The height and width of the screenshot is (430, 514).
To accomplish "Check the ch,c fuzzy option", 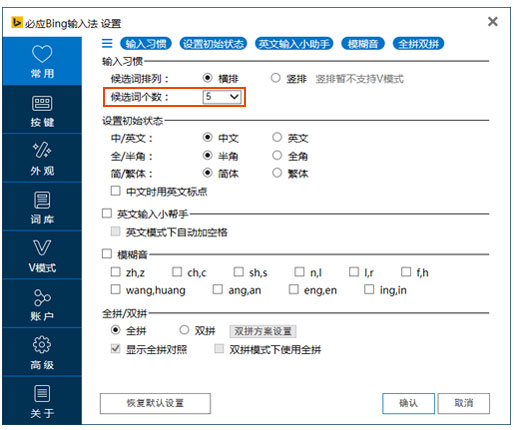I will point(177,272).
